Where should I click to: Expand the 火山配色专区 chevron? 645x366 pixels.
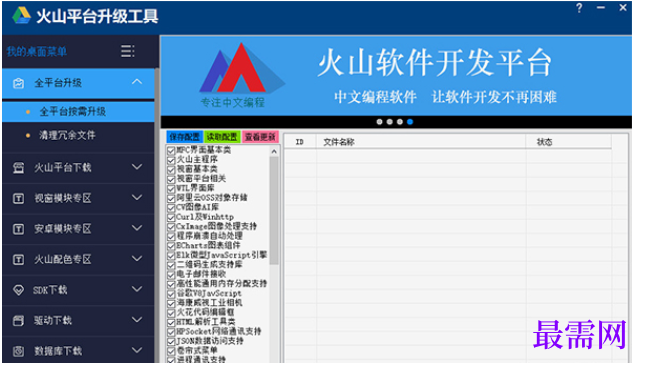[x=137, y=259]
